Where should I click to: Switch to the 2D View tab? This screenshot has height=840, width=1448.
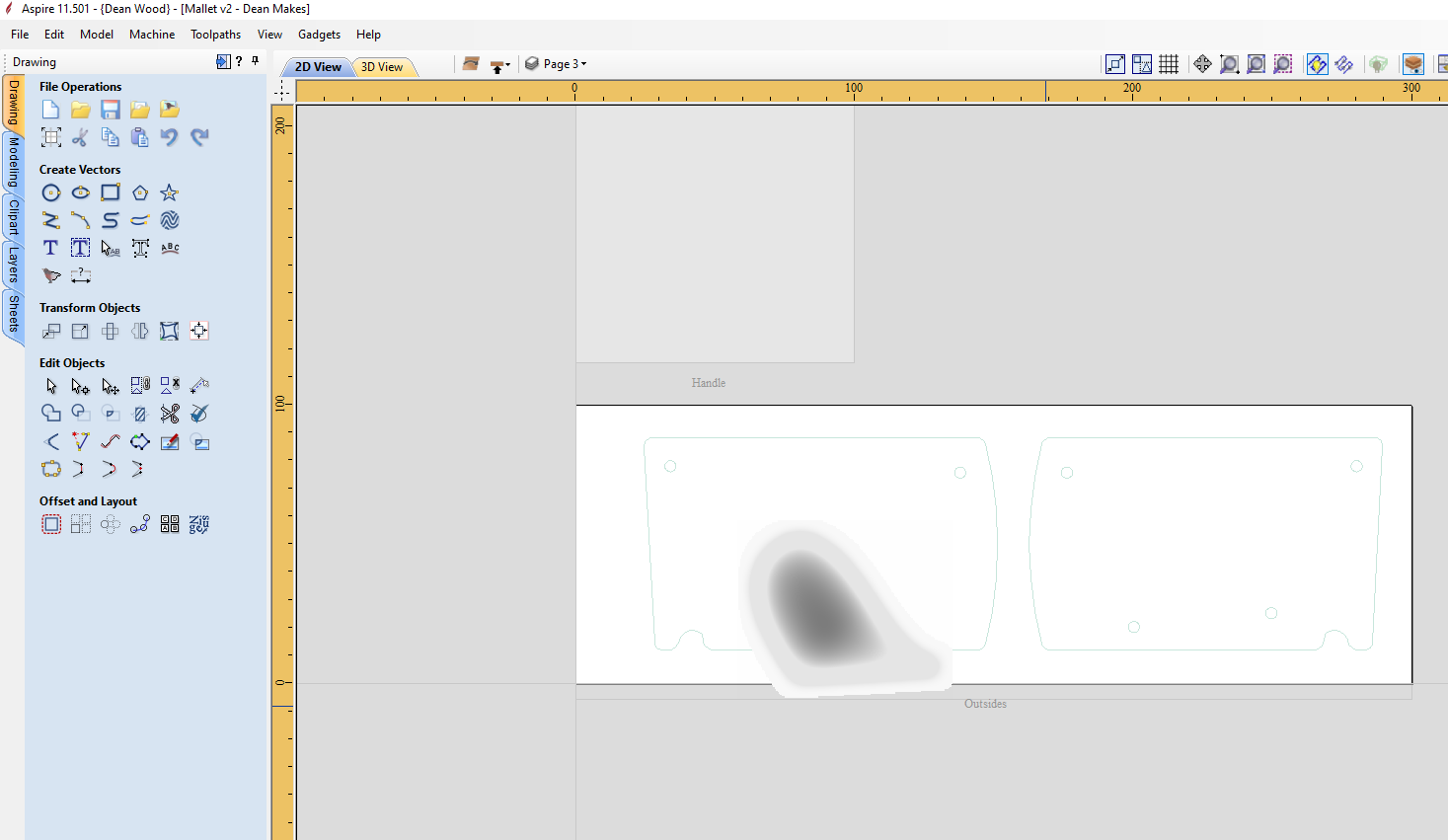(318, 67)
